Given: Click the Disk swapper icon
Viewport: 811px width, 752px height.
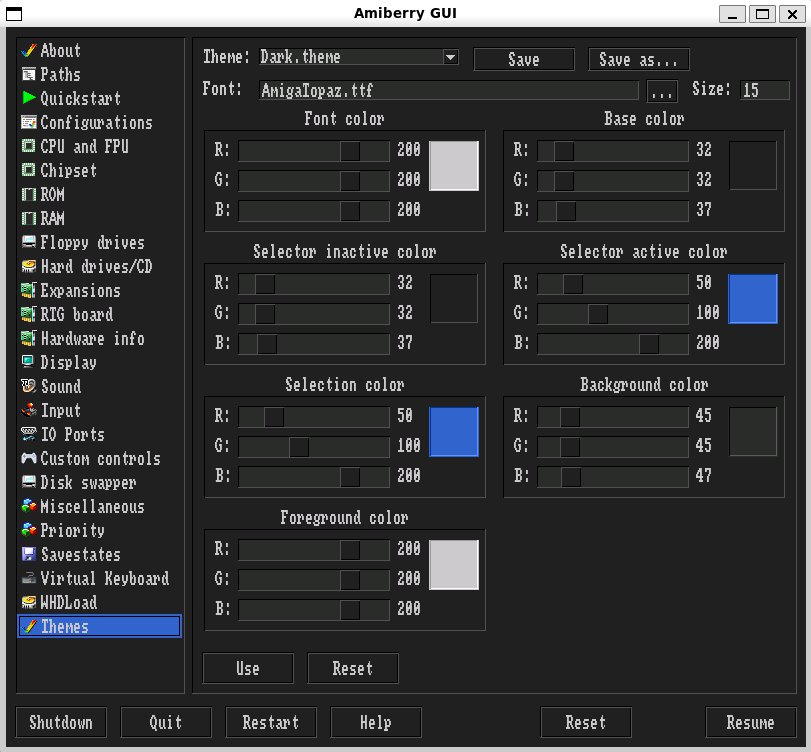Looking at the screenshot, I should click(29, 482).
